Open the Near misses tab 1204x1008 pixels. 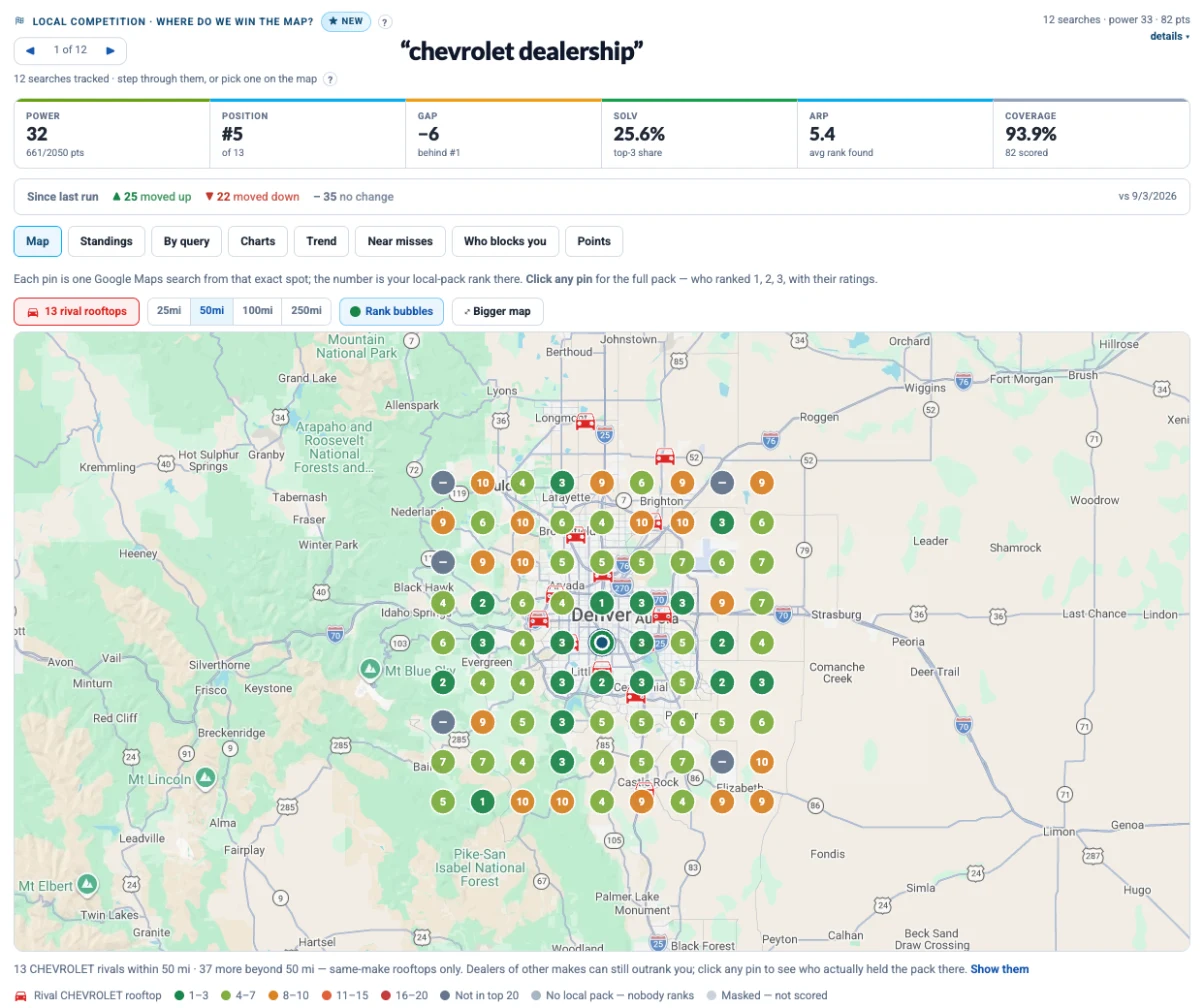(x=400, y=241)
